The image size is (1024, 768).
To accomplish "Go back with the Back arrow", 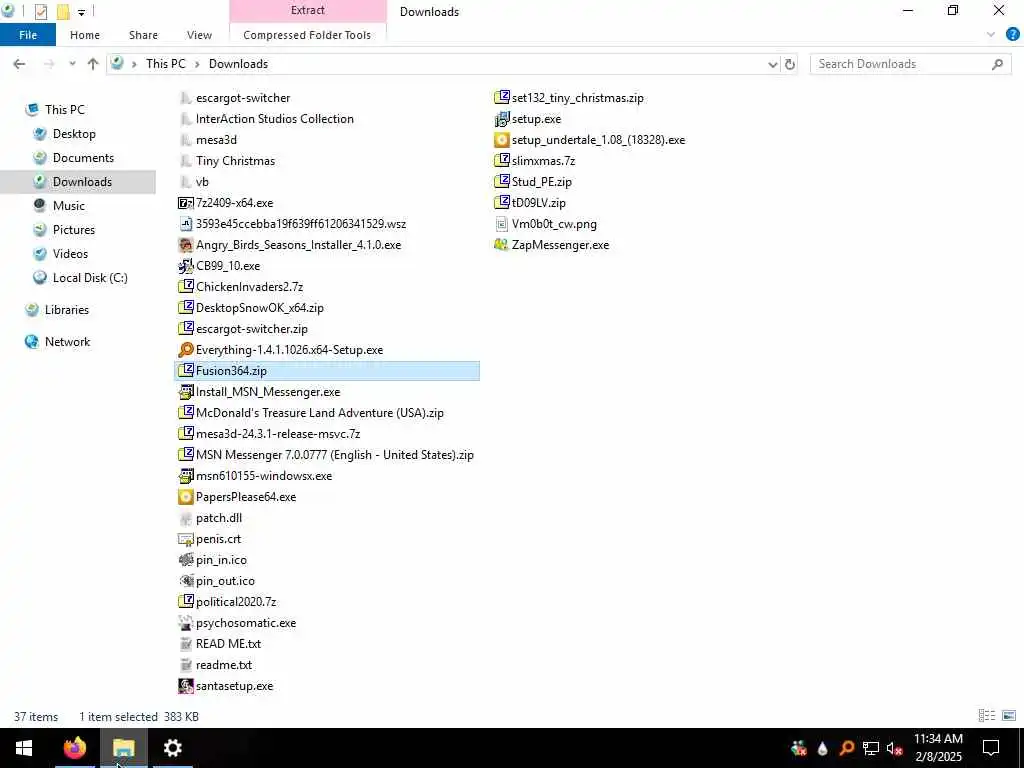I will (20, 64).
